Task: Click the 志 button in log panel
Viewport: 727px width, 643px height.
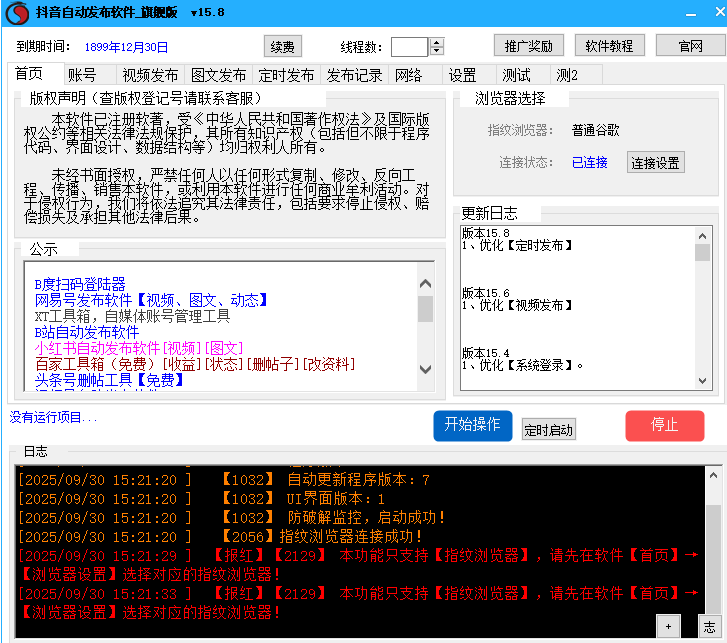Action: point(709,627)
